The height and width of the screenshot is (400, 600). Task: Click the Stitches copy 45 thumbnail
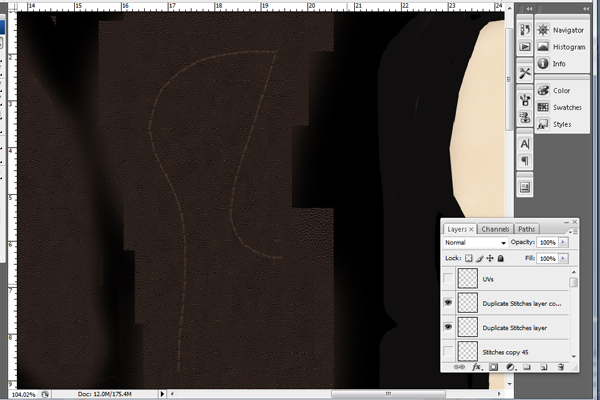468,351
